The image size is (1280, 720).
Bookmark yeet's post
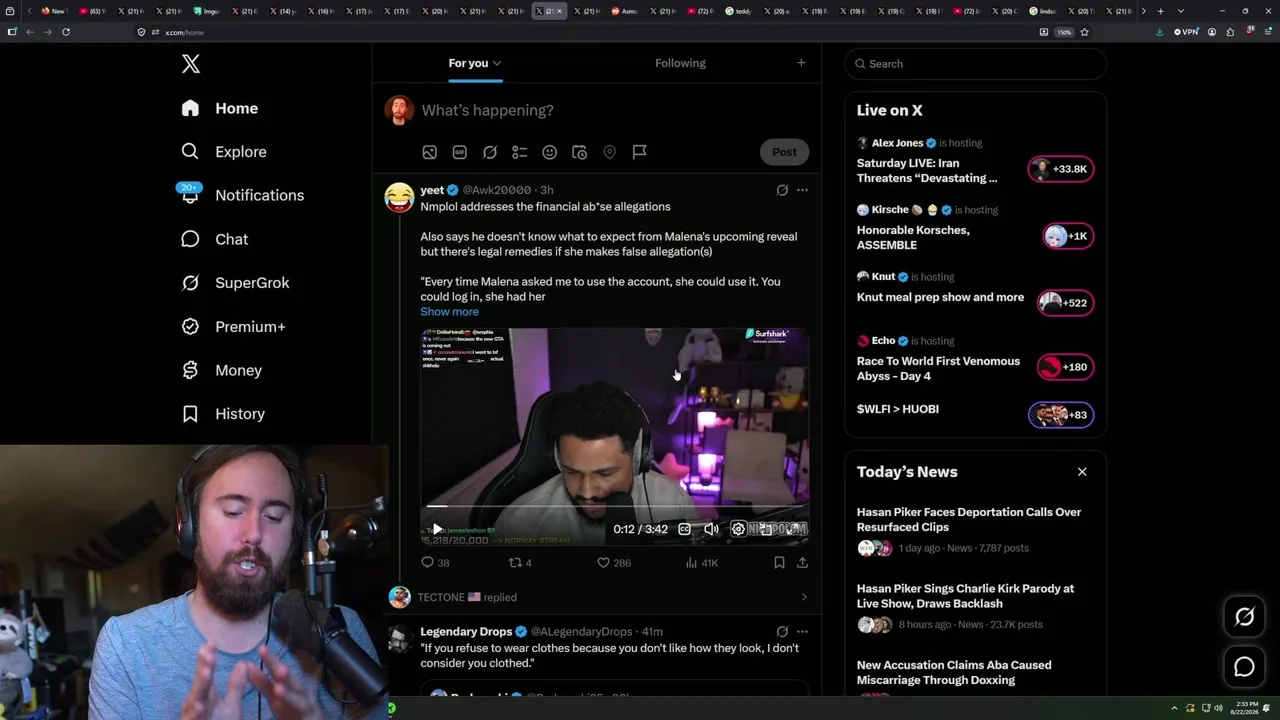[x=779, y=563]
